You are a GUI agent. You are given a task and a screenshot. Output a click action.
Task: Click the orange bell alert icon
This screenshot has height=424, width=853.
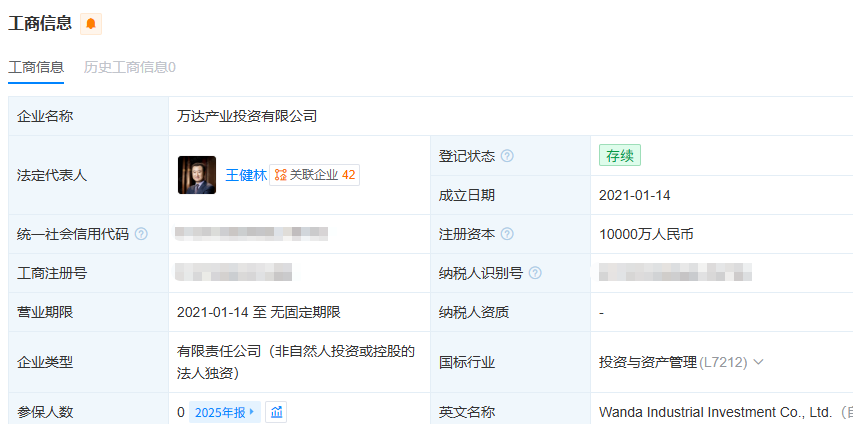(91, 23)
